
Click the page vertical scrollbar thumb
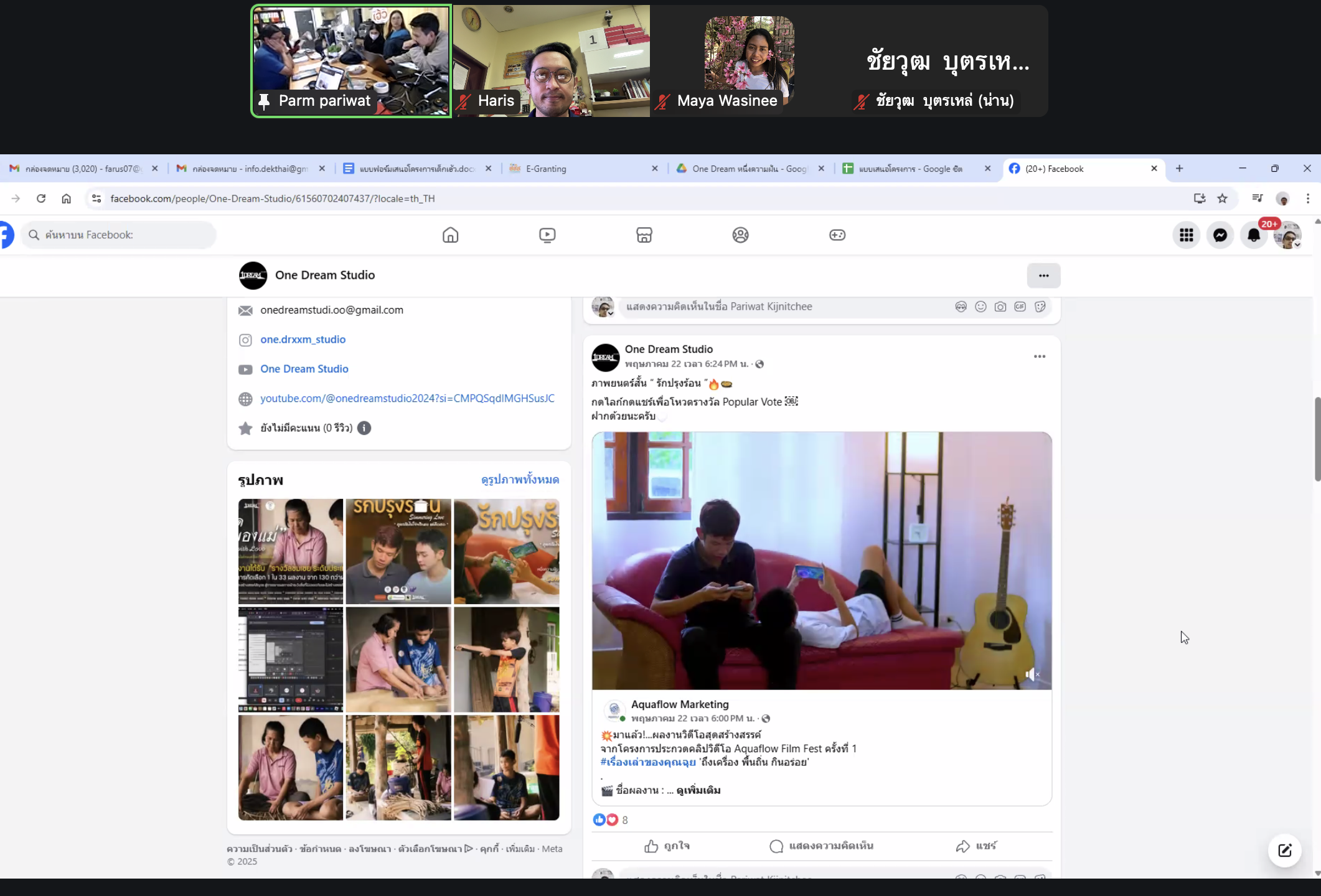pos(1317,439)
